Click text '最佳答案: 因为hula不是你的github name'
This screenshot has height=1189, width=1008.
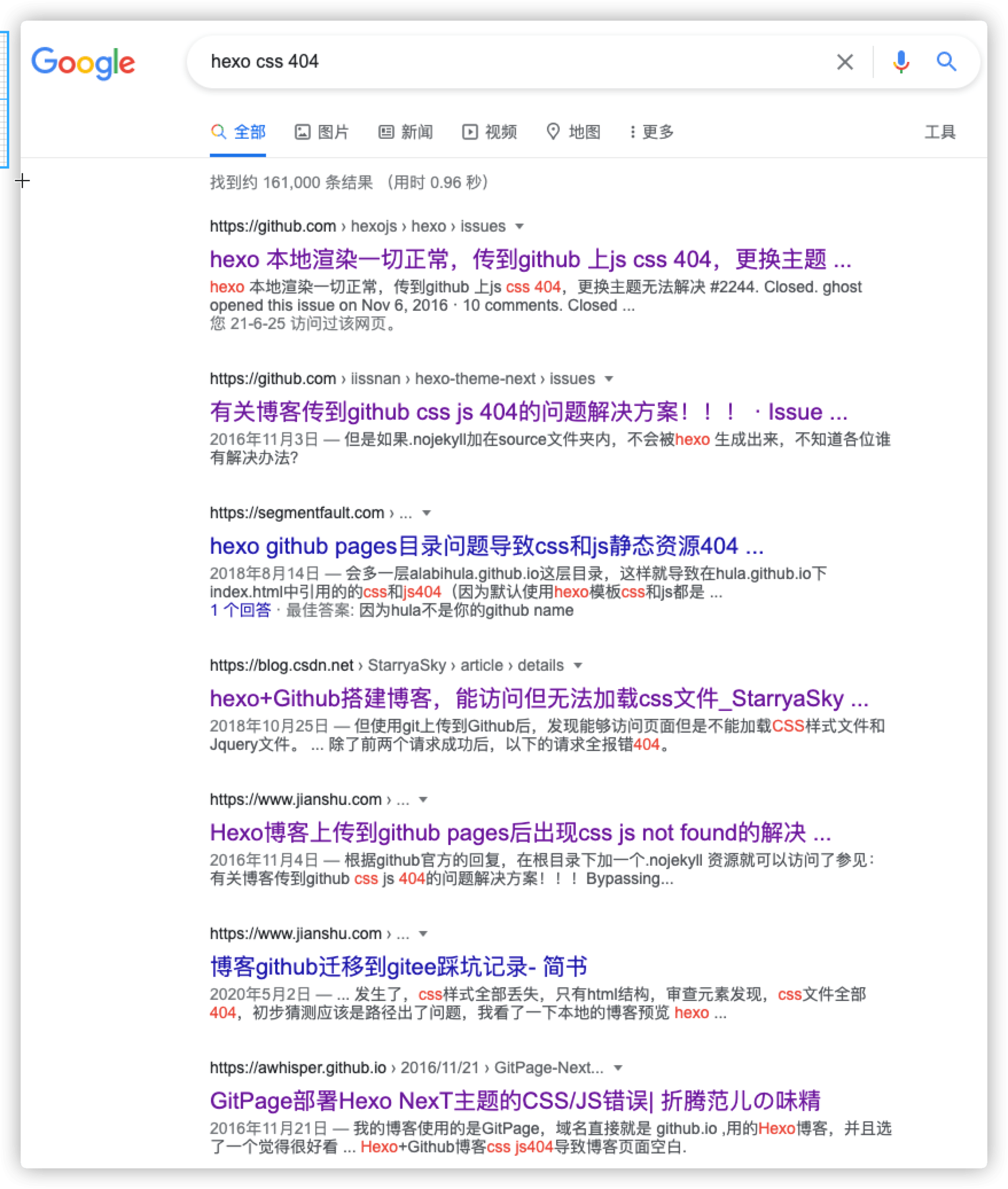pyautogui.click(x=430, y=611)
